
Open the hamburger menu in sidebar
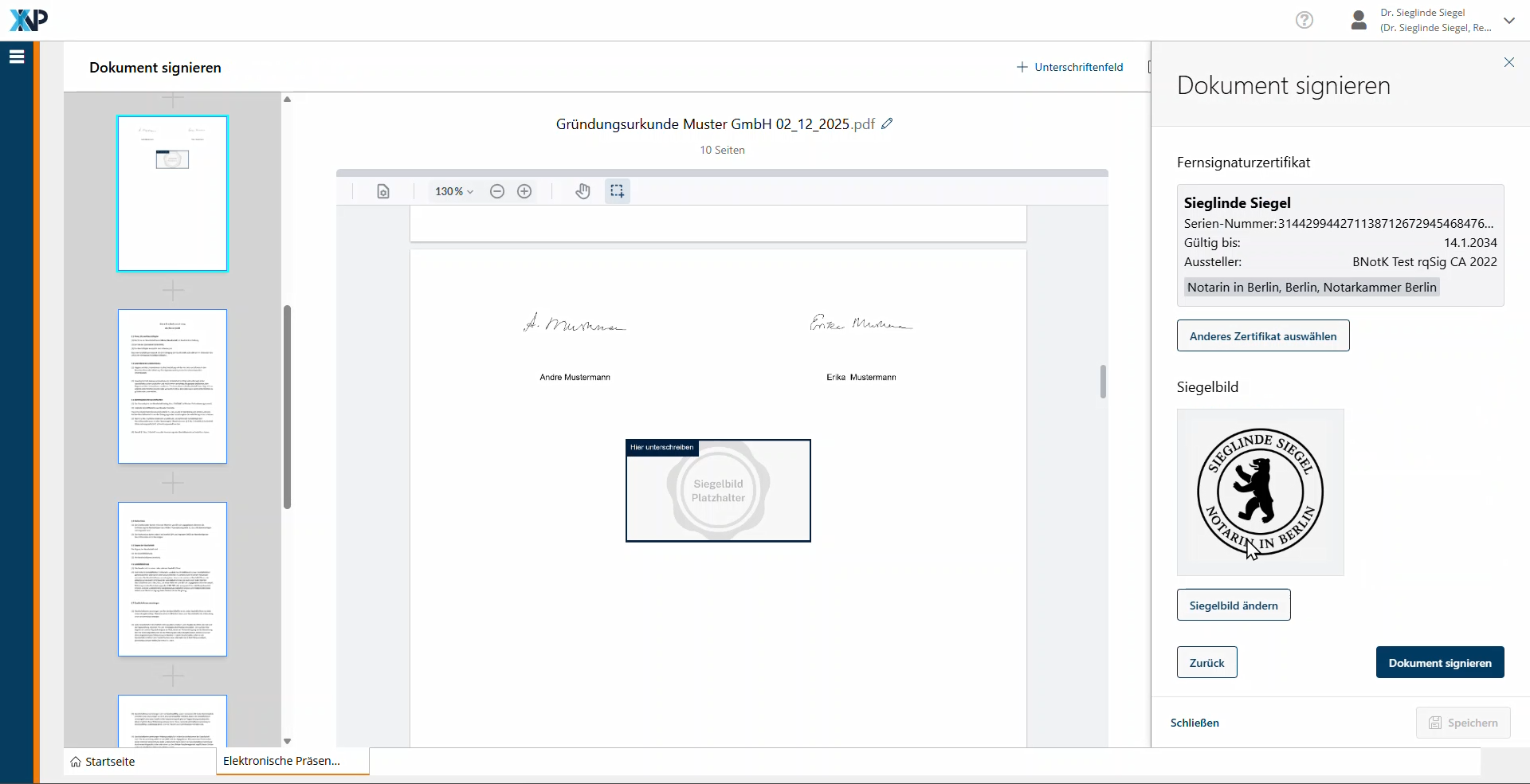(x=17, y=57)
